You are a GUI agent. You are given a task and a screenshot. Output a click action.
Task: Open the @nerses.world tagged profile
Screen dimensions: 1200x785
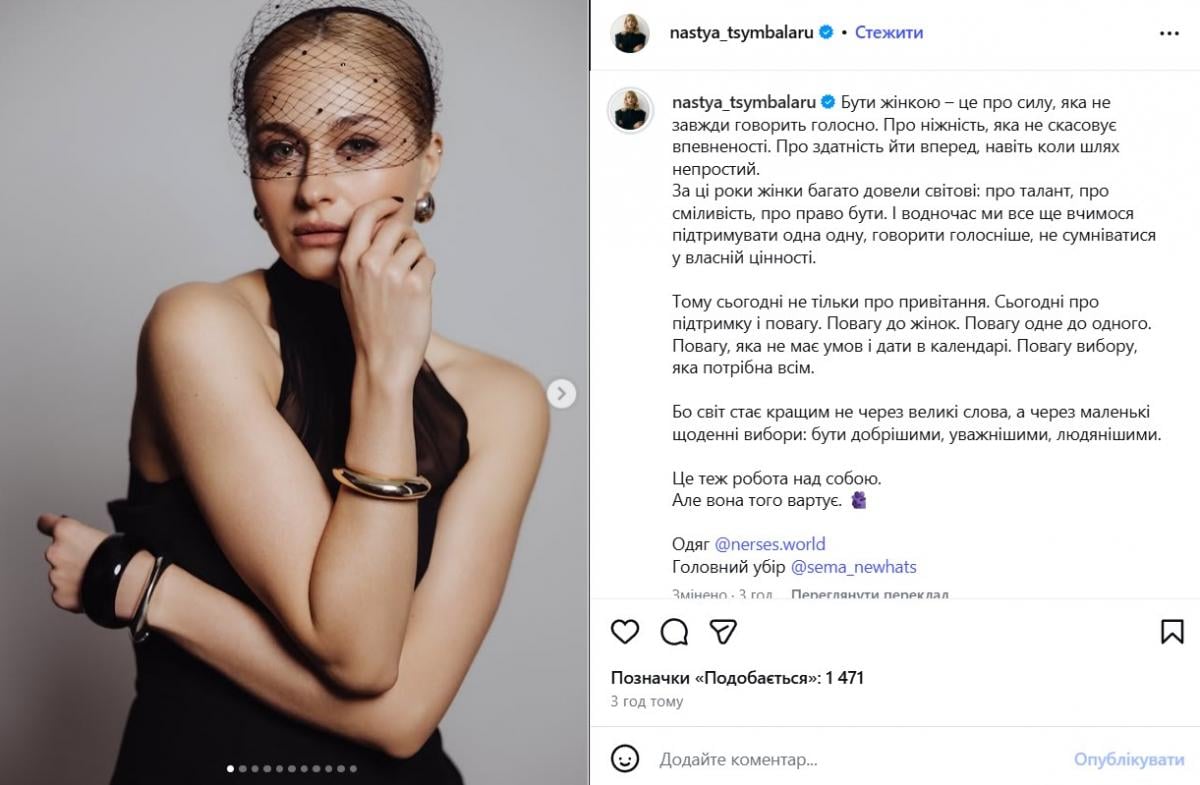(x=770, y=544)
